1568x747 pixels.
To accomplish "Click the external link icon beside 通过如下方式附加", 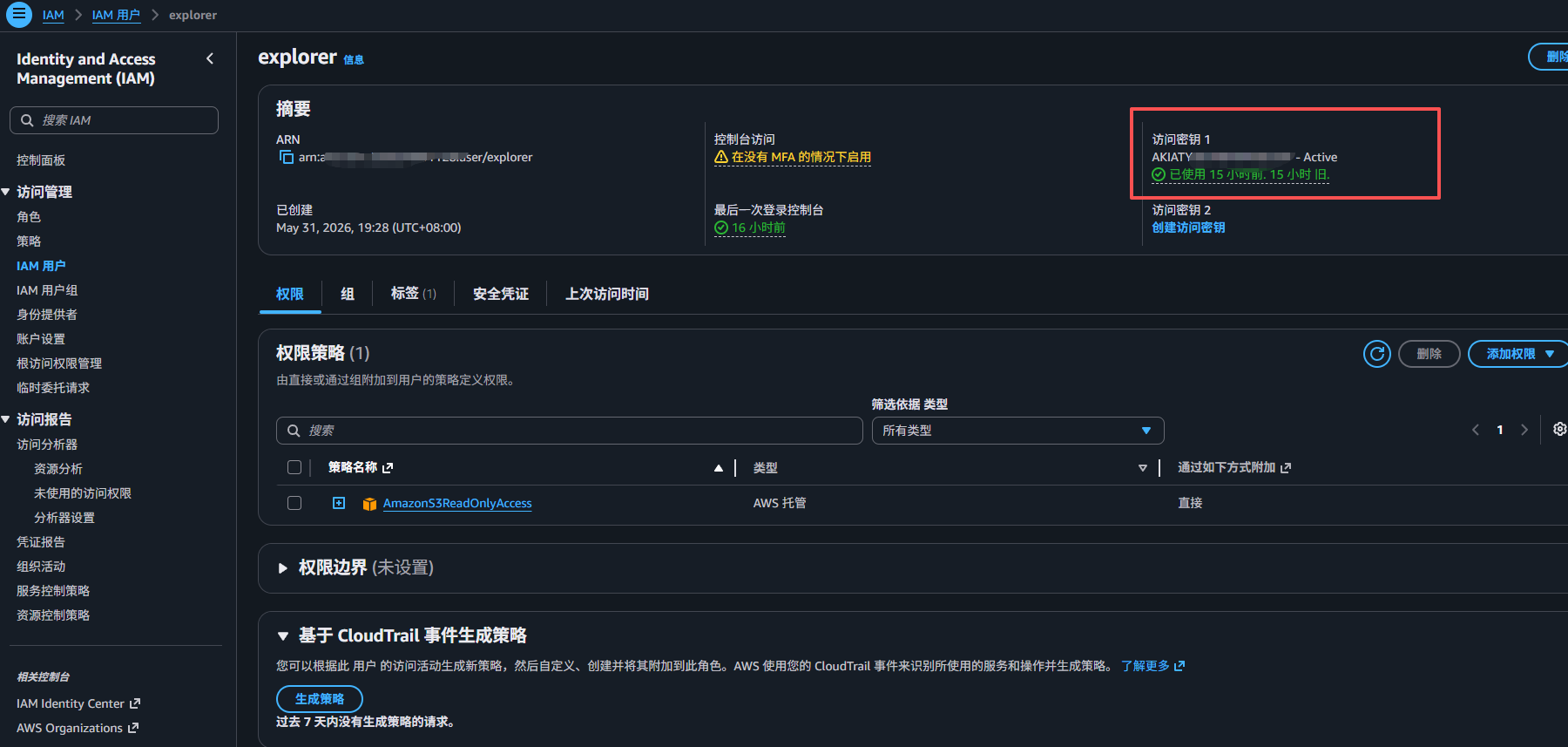I will pyautogui.click(x=1286, y=468).
